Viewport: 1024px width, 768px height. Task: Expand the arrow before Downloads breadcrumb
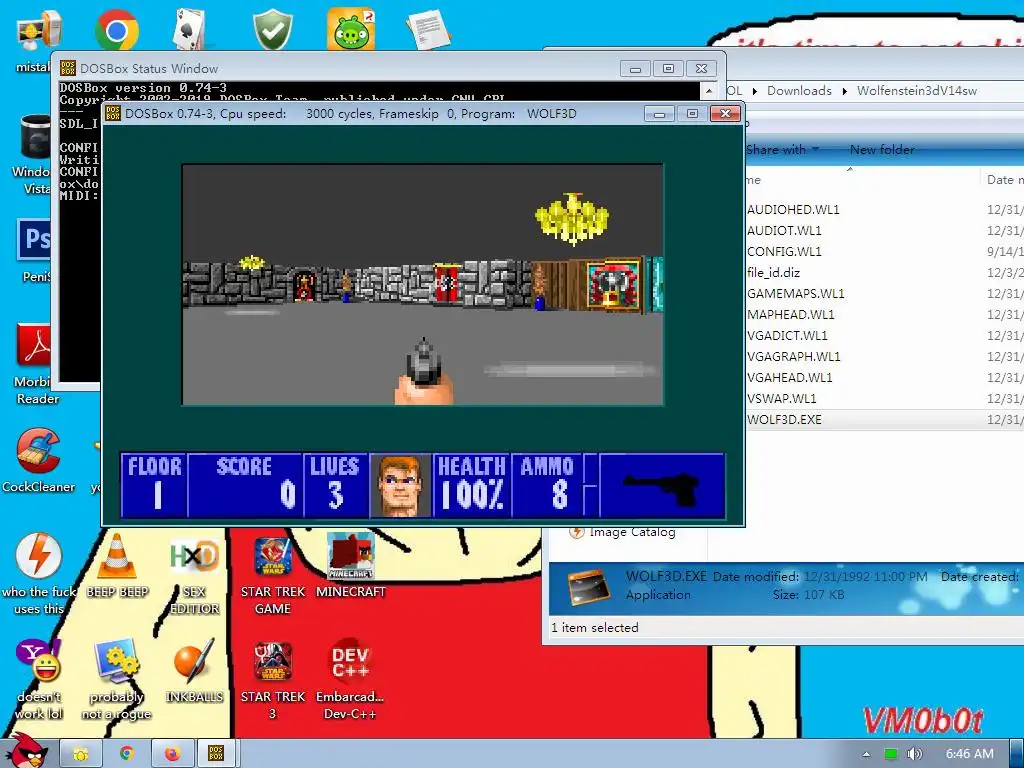tap(755, 91)
